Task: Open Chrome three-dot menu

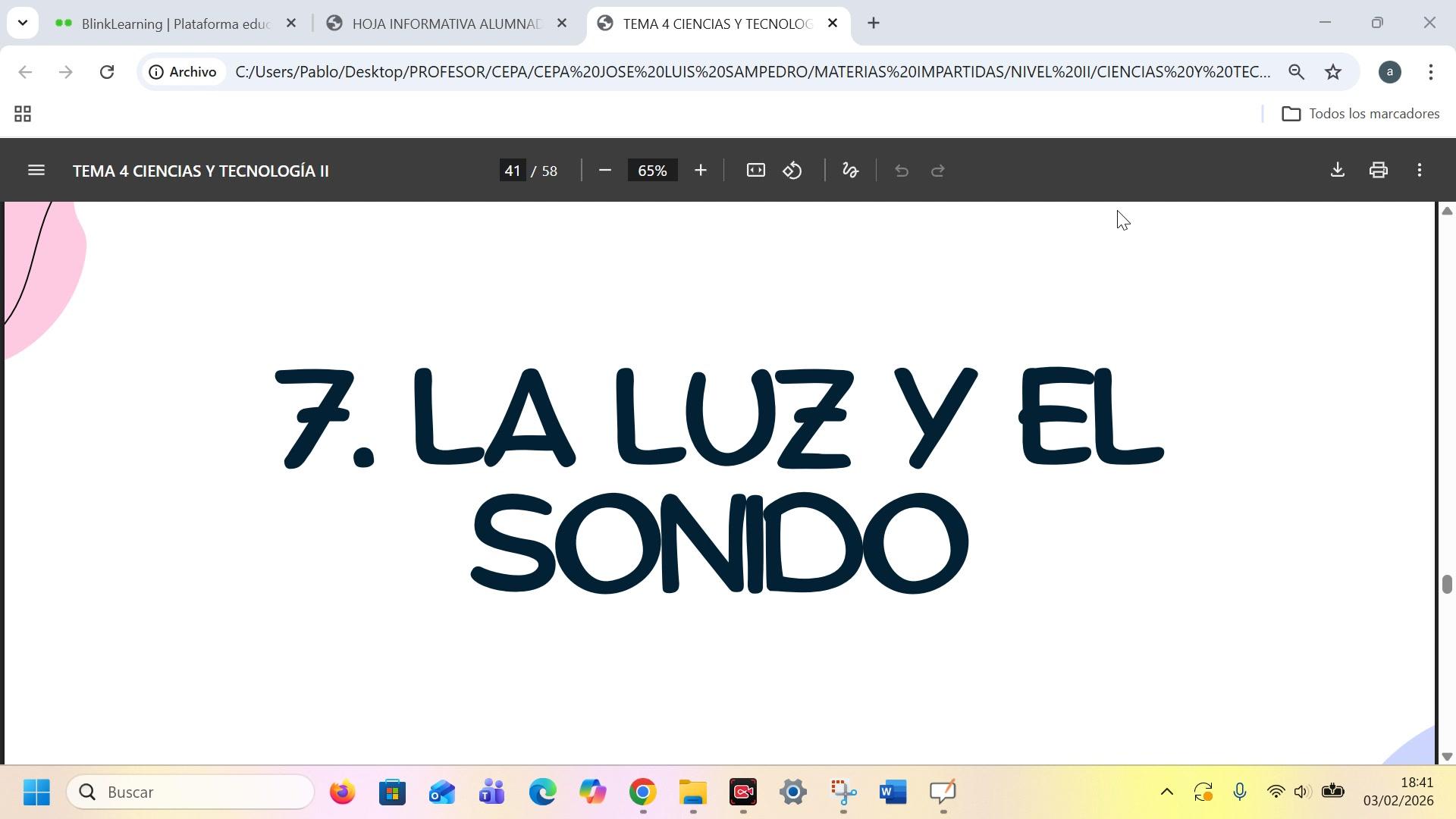Action: [x=1430, y=72]
